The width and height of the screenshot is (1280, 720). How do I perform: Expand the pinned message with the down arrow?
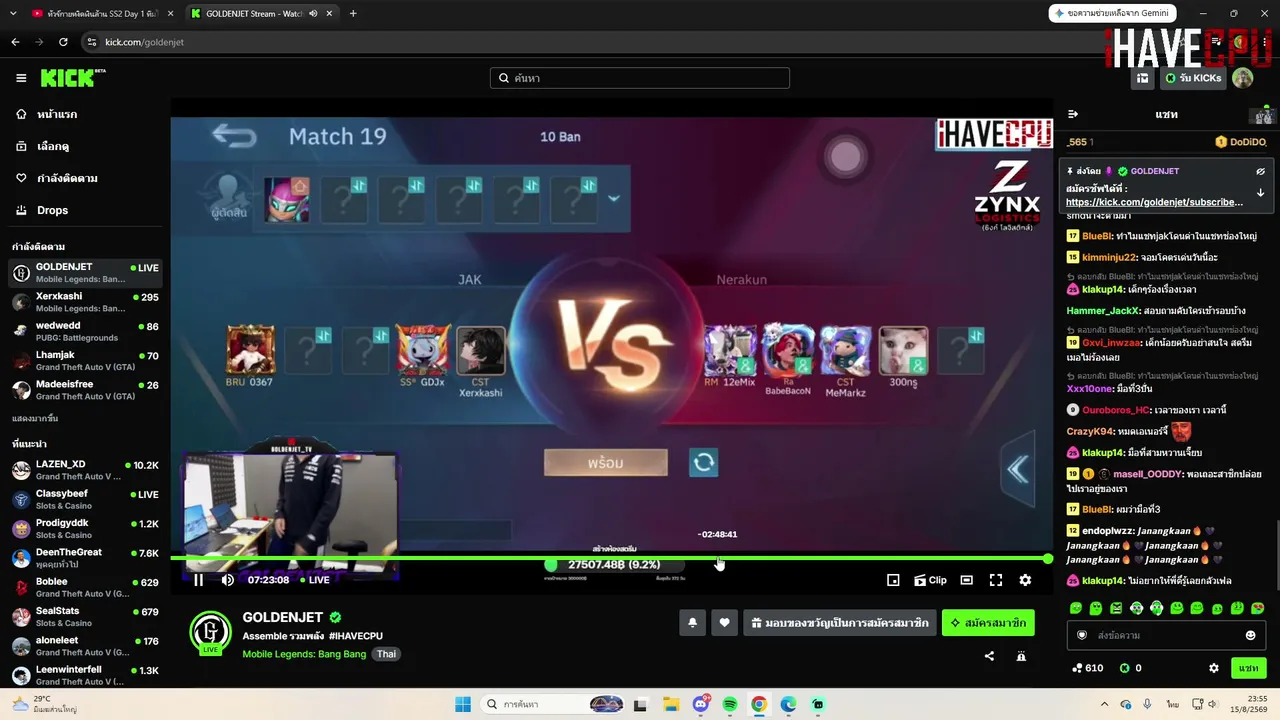point(1260,193)
